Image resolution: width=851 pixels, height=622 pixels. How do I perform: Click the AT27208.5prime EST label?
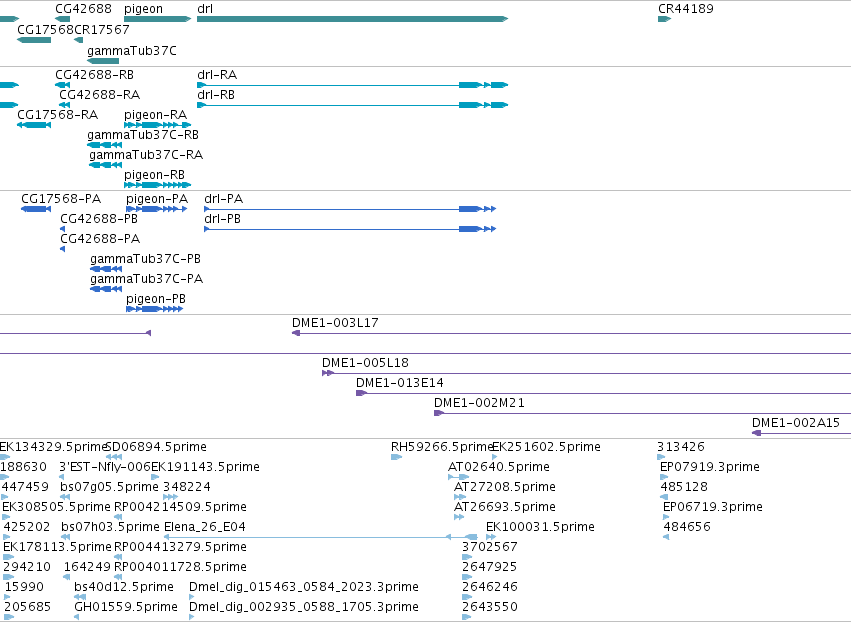[x=505, y=487]
